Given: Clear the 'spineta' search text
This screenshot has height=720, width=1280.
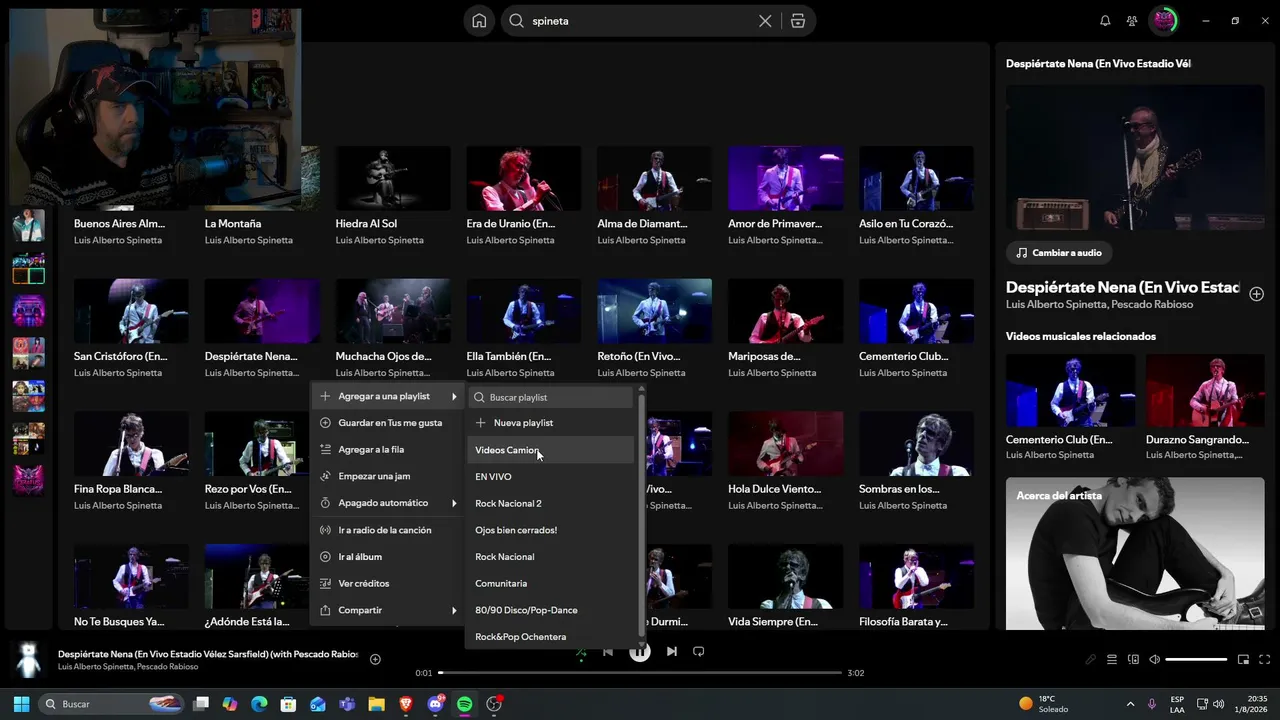Looking at the screenshot, I should 765,21.
